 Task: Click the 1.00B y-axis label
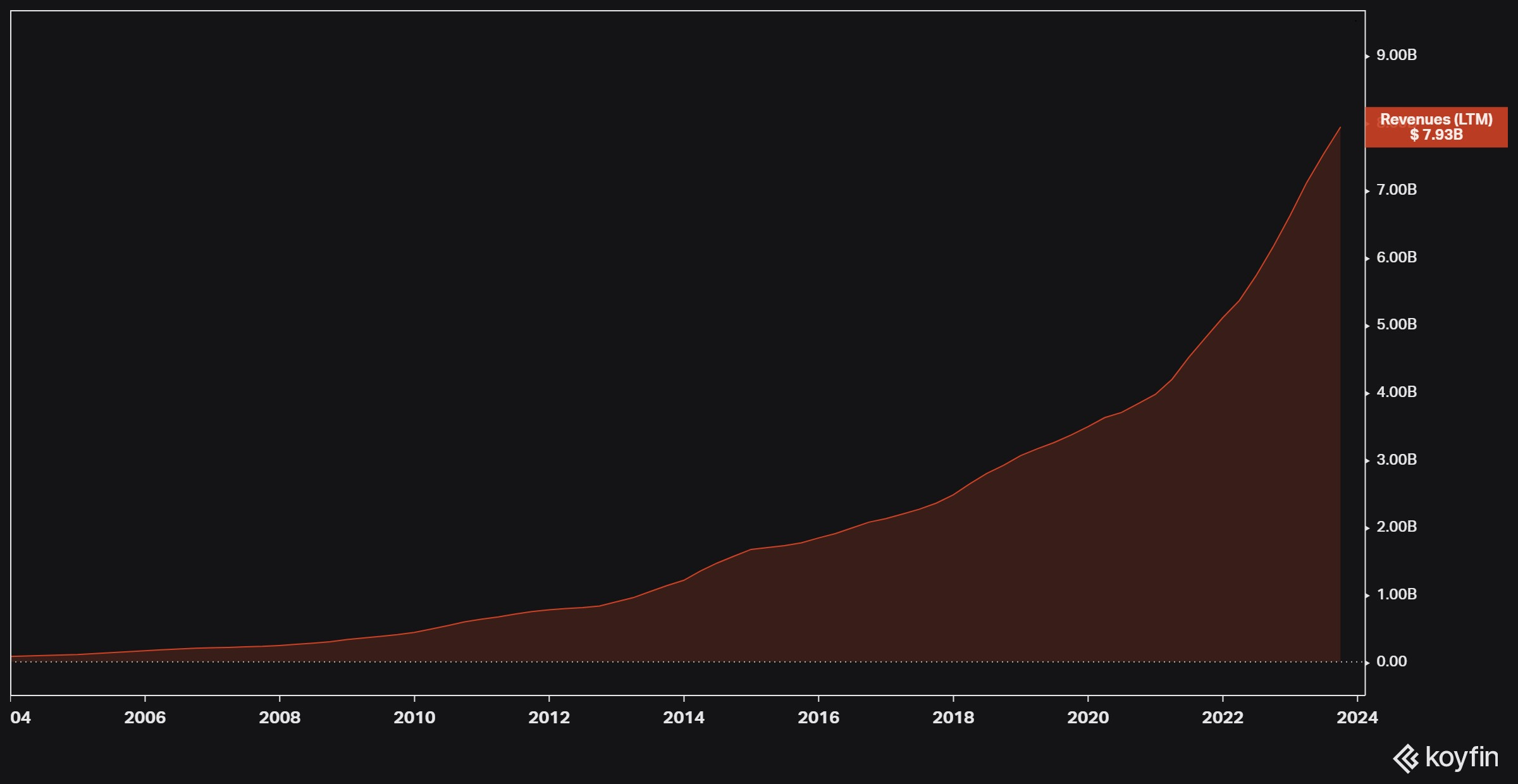click(1396, 595)
